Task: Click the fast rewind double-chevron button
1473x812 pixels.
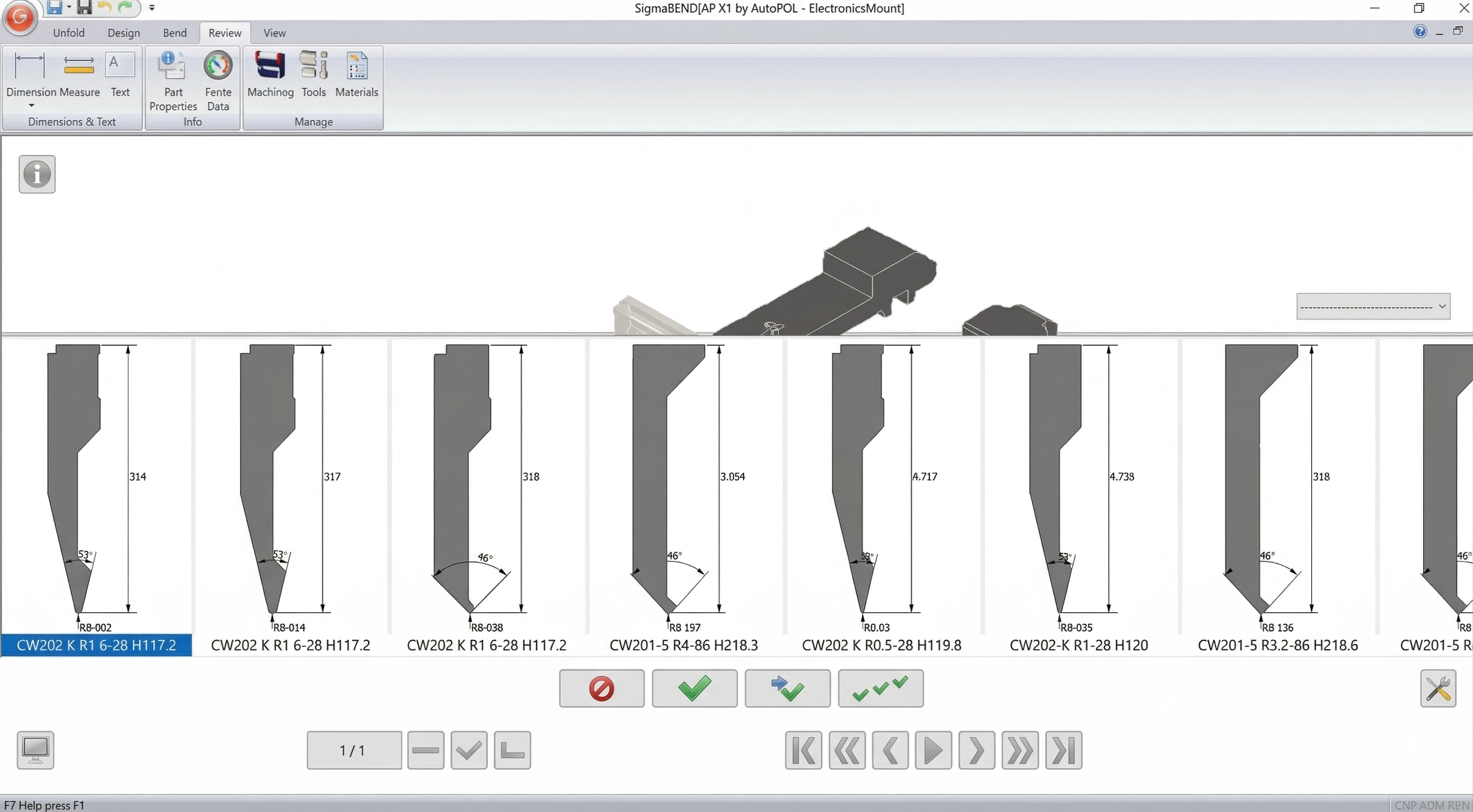Action: click(847, 750)
